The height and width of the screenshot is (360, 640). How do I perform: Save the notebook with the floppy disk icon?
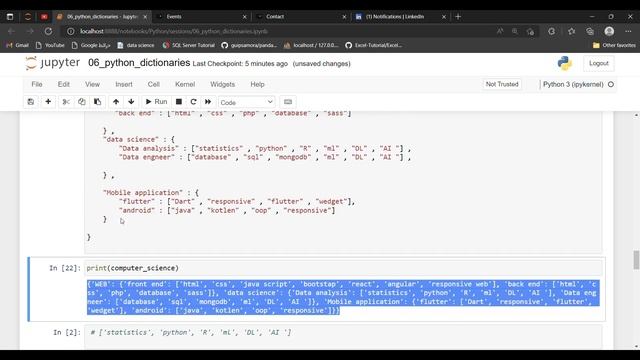click(x=31, y=102)
